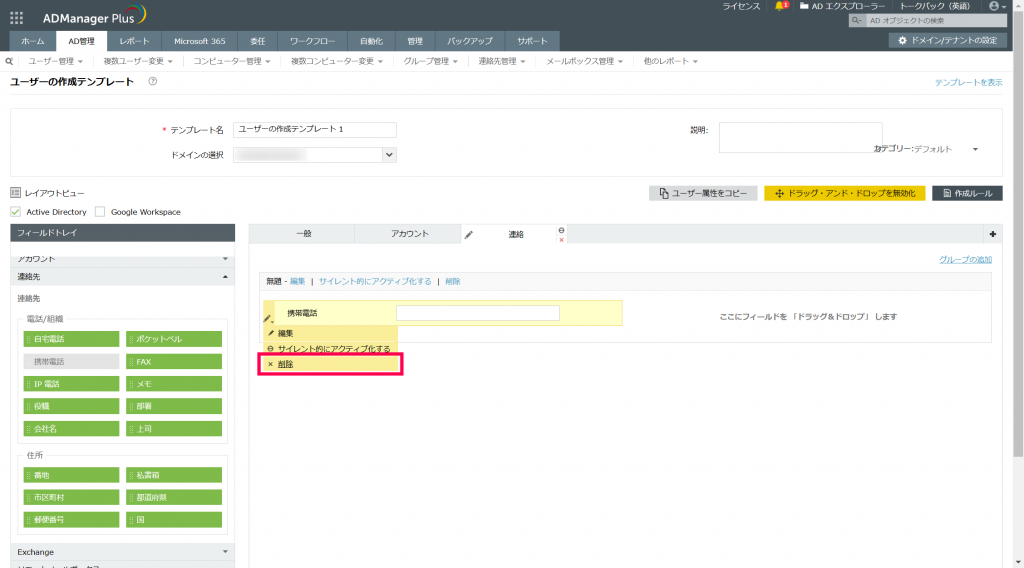Click テンプレートを表示 link
The image size is (1024, 568).
968,82
